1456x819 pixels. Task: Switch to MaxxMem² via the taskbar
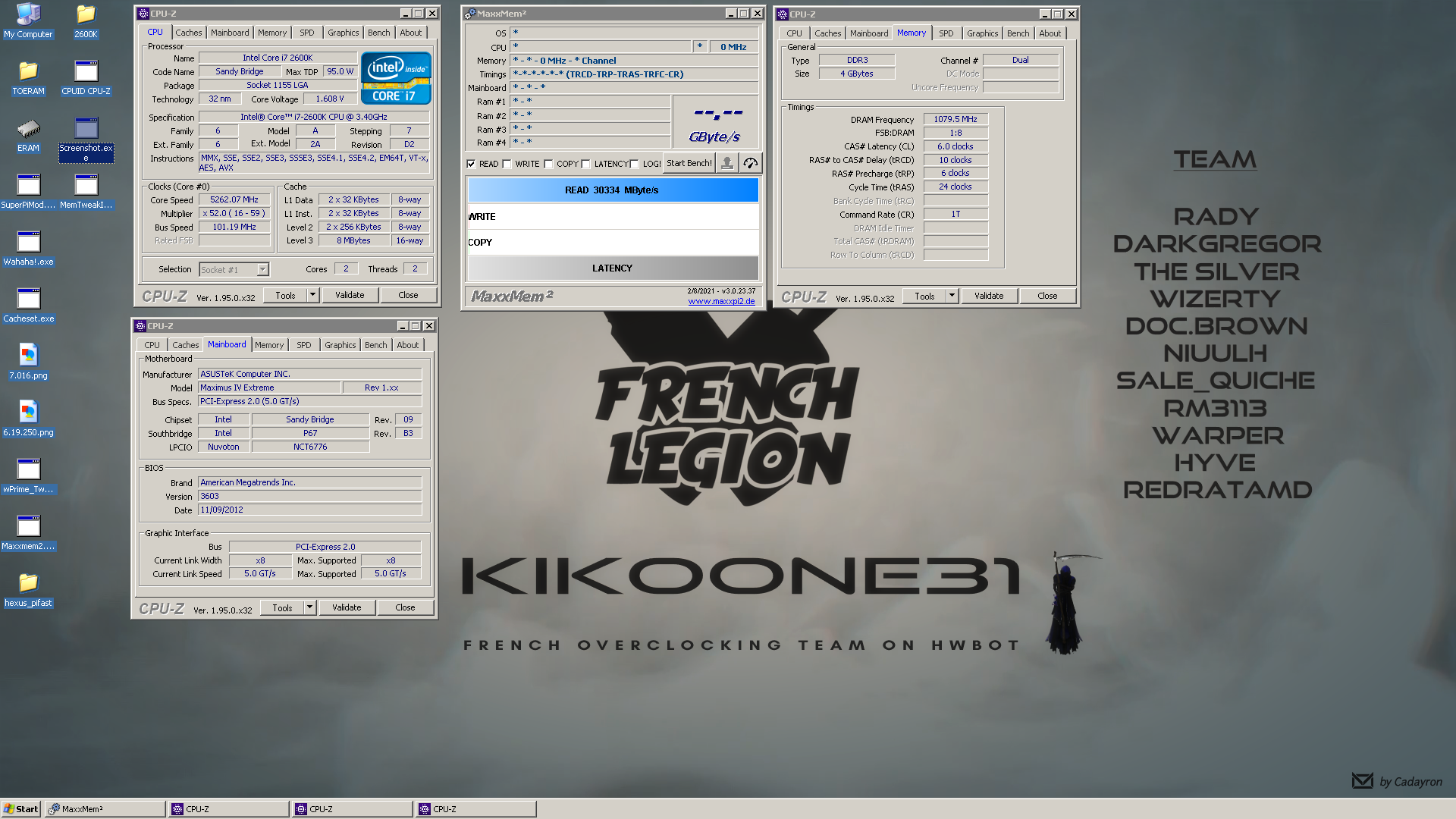105,809
